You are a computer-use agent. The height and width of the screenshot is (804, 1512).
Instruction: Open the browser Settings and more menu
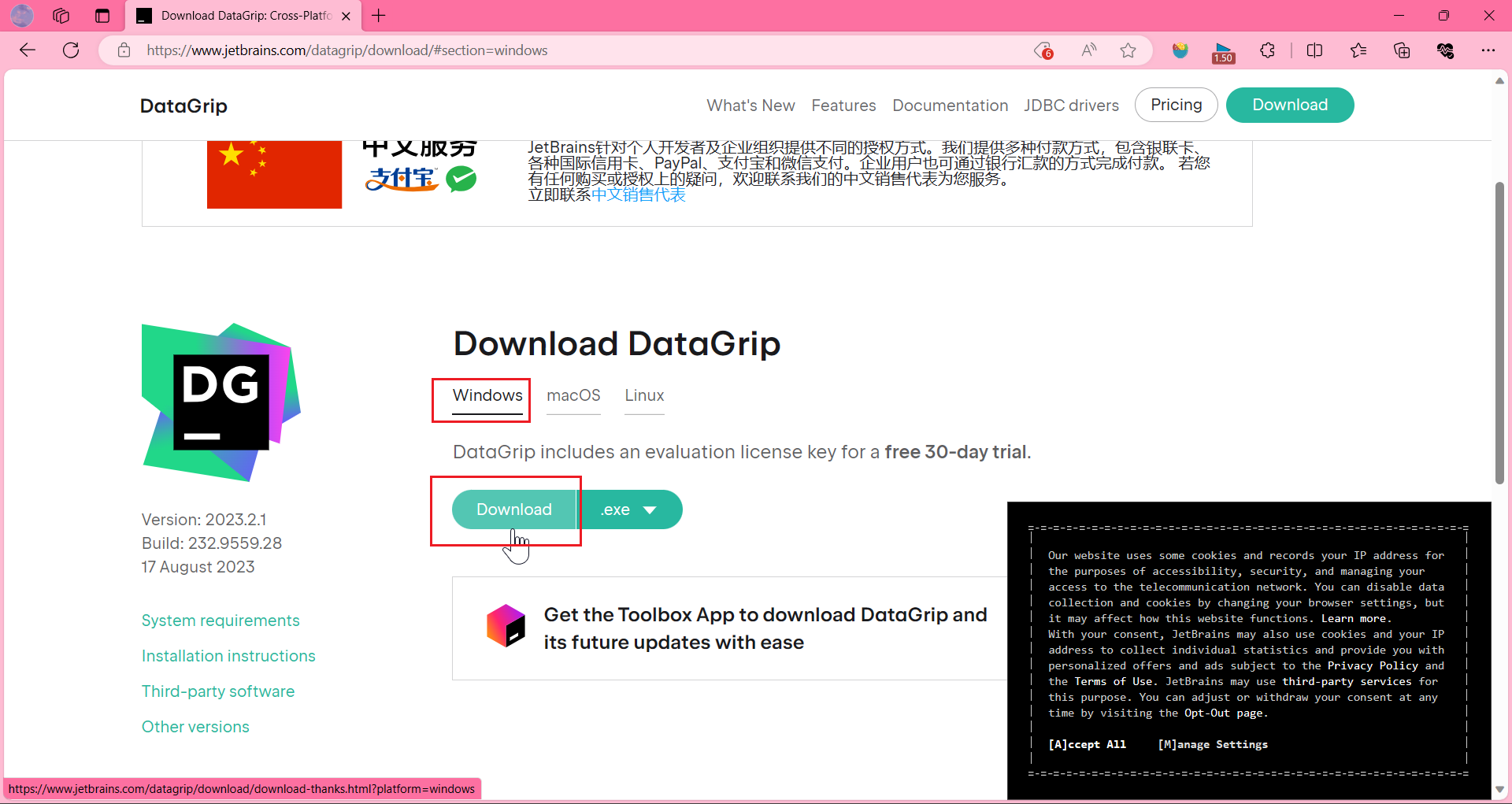point(1488,50)
